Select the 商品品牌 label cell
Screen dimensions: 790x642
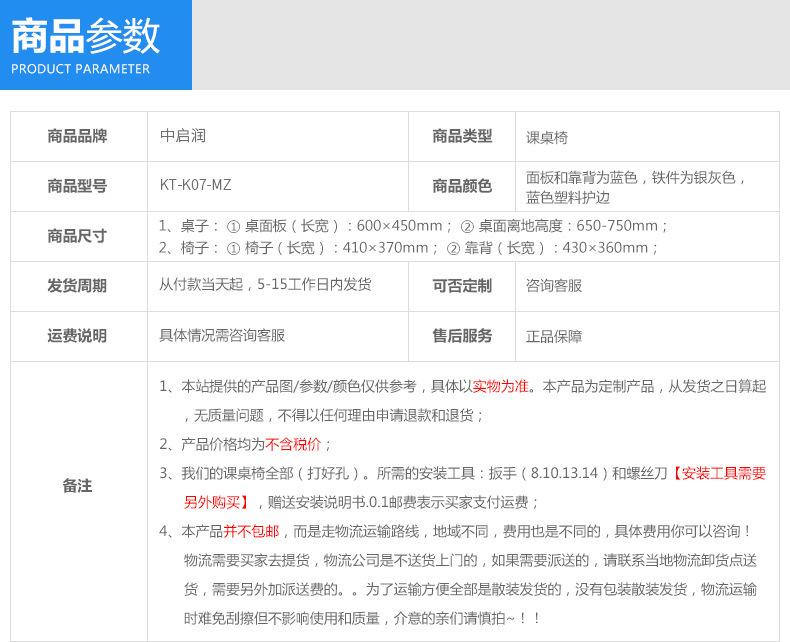(77, 136)
